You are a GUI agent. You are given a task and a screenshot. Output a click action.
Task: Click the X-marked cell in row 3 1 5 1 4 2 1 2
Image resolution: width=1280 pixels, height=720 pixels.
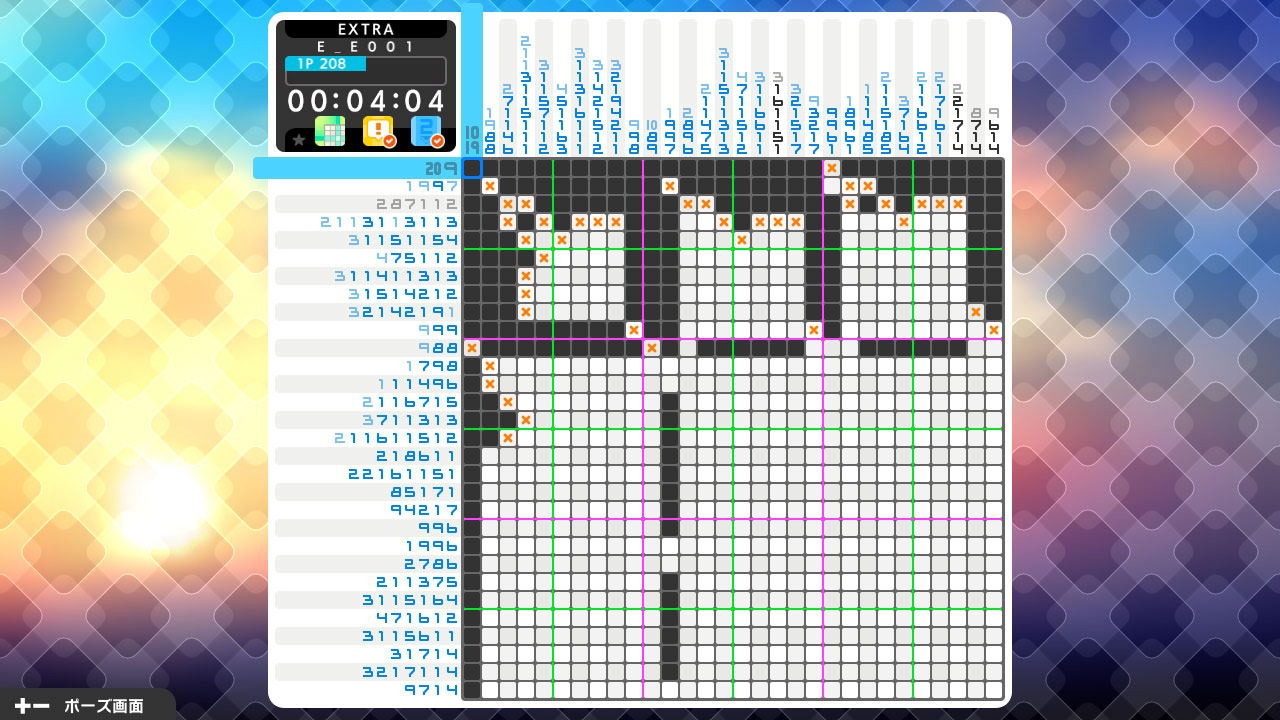[x=526, y=294]
